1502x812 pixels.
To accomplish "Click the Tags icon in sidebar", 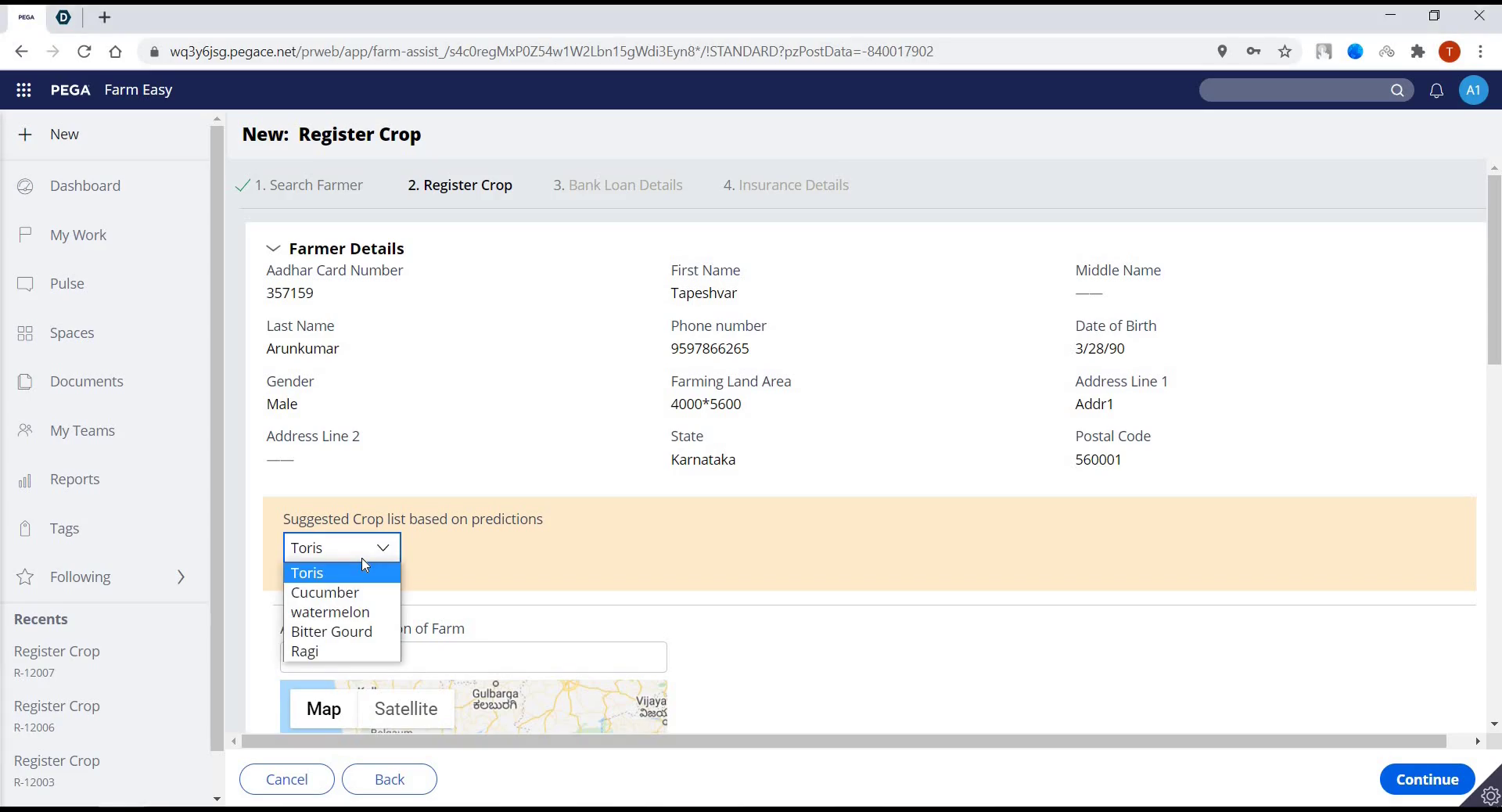I will click(25, 529).
